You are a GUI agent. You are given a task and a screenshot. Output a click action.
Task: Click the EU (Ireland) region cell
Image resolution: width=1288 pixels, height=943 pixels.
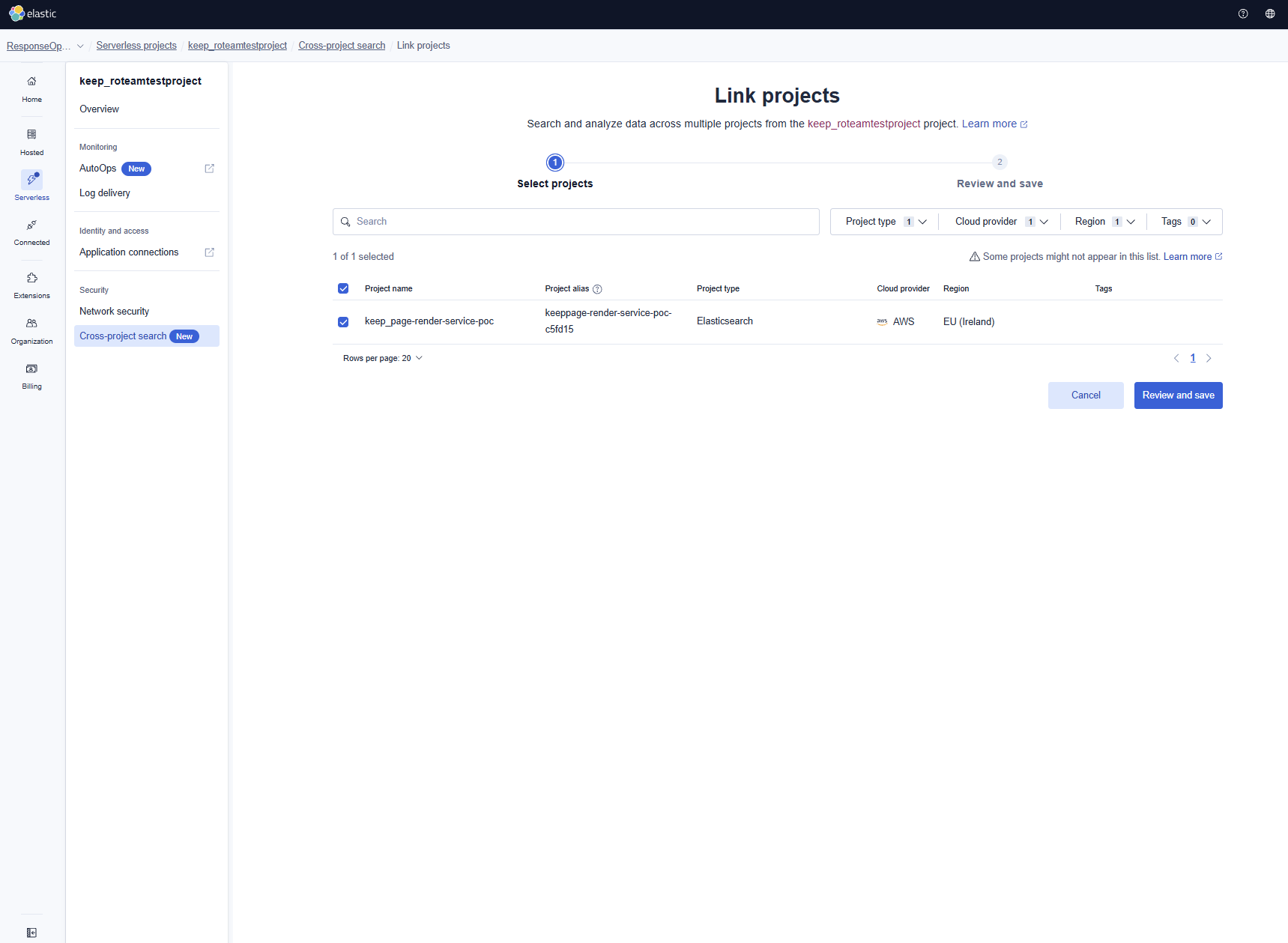[x=969, y=322]
